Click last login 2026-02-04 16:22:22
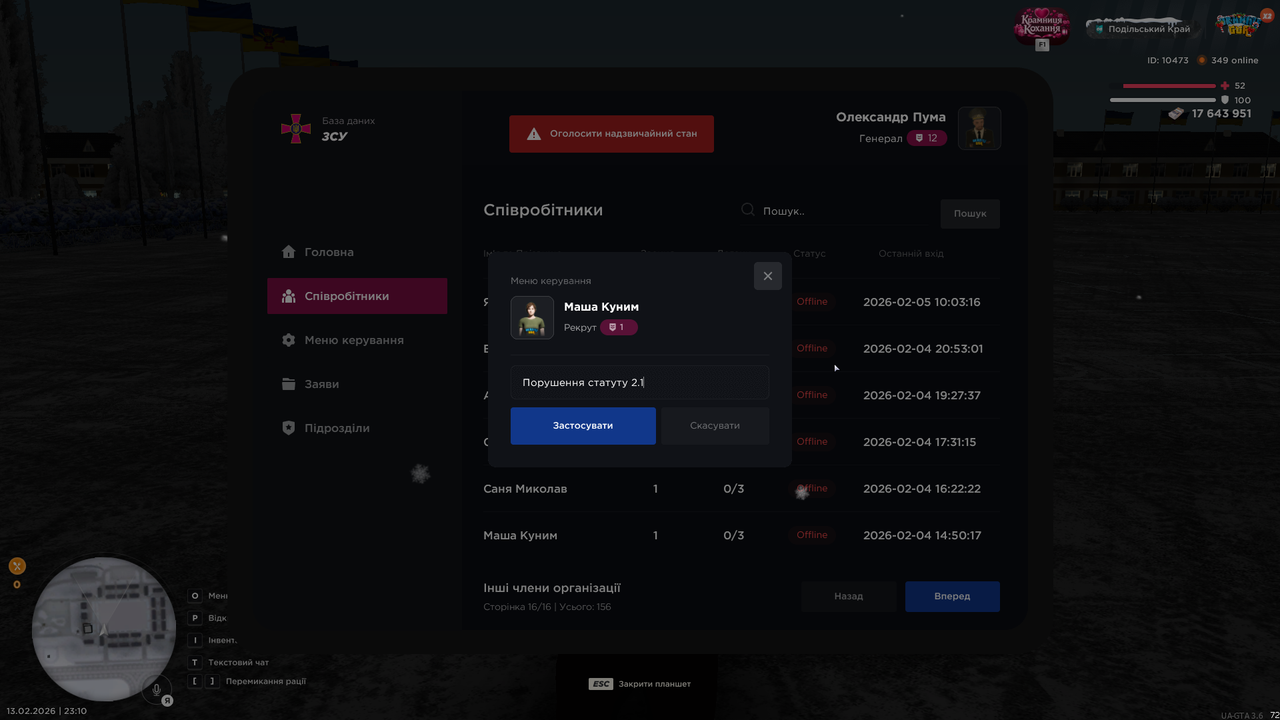Screen dimensions: 1280x720 [x=922, y=489]
